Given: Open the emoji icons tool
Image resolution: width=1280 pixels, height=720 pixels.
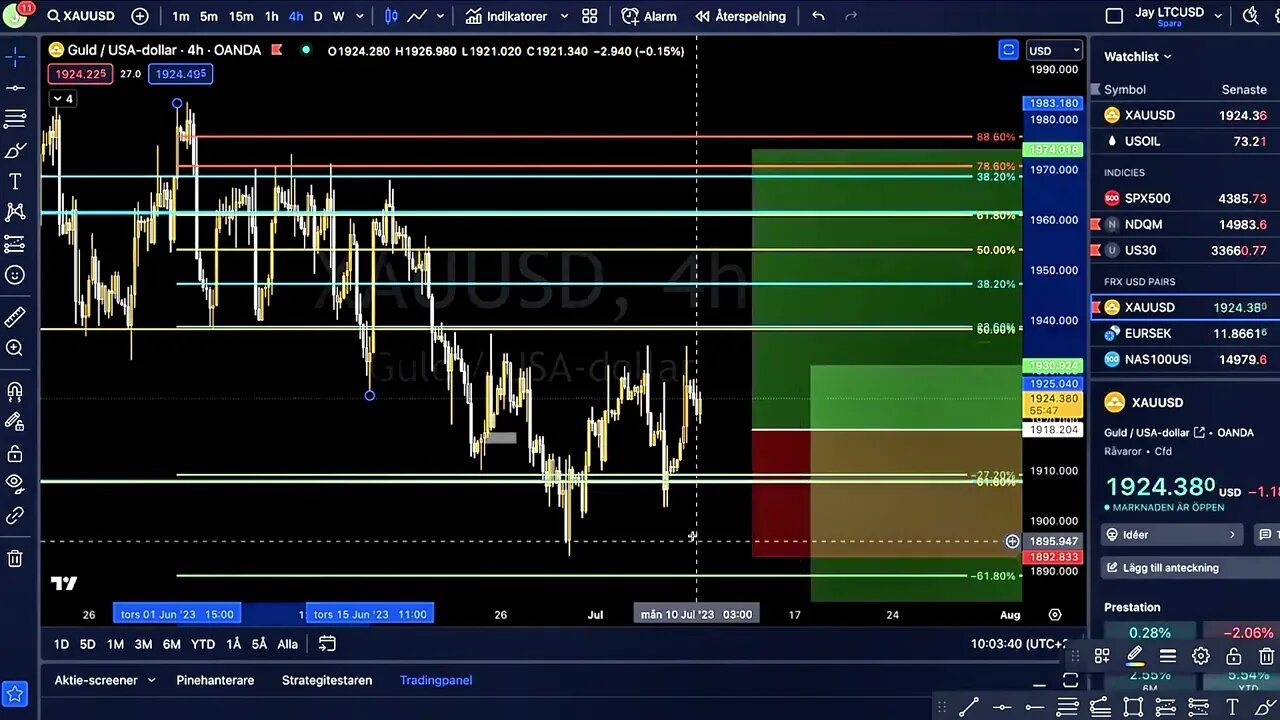Looking at the screenshot, I should [x=15, y=274].
